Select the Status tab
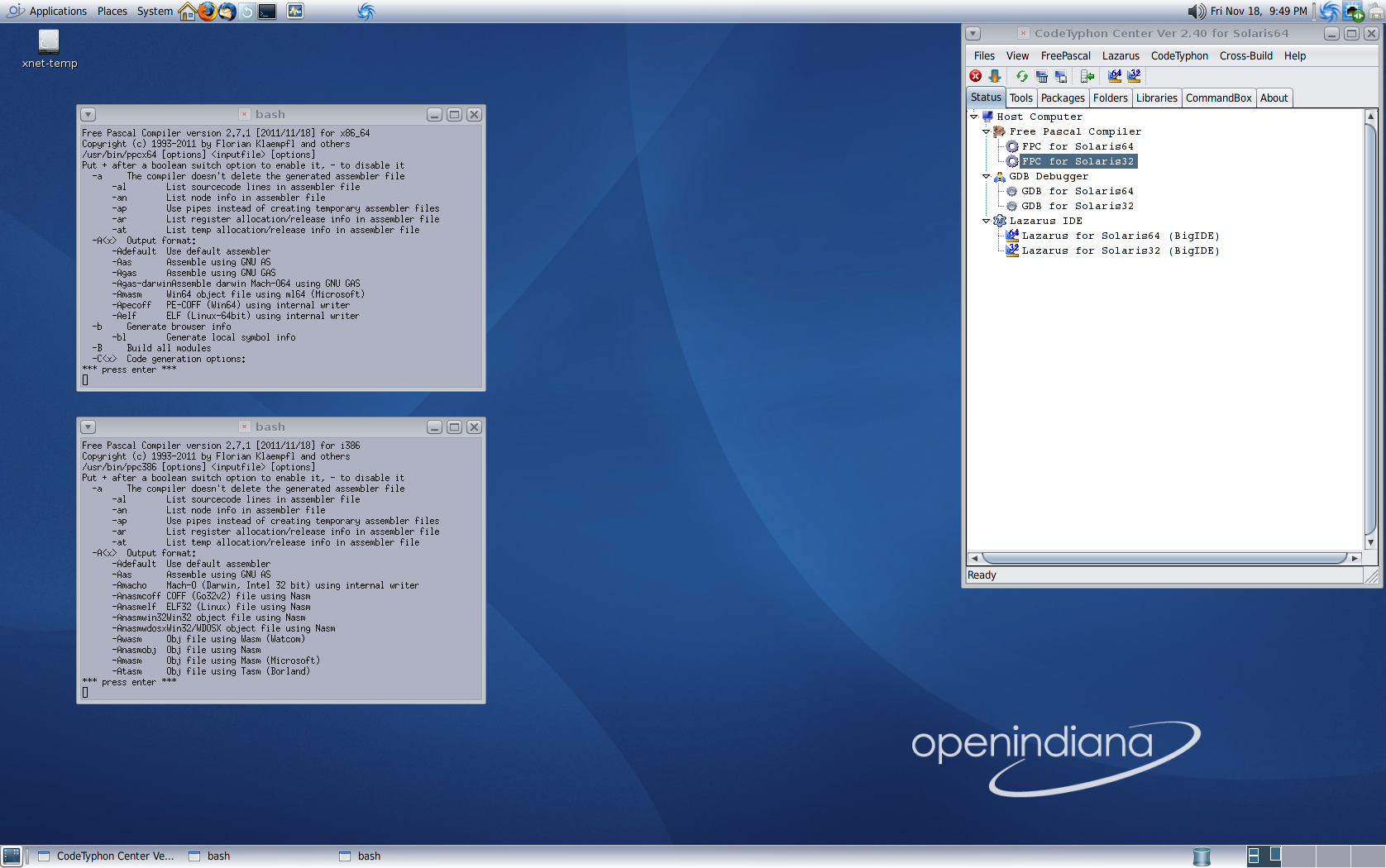Screen dimensions: 1386x868 pos(986,98)
